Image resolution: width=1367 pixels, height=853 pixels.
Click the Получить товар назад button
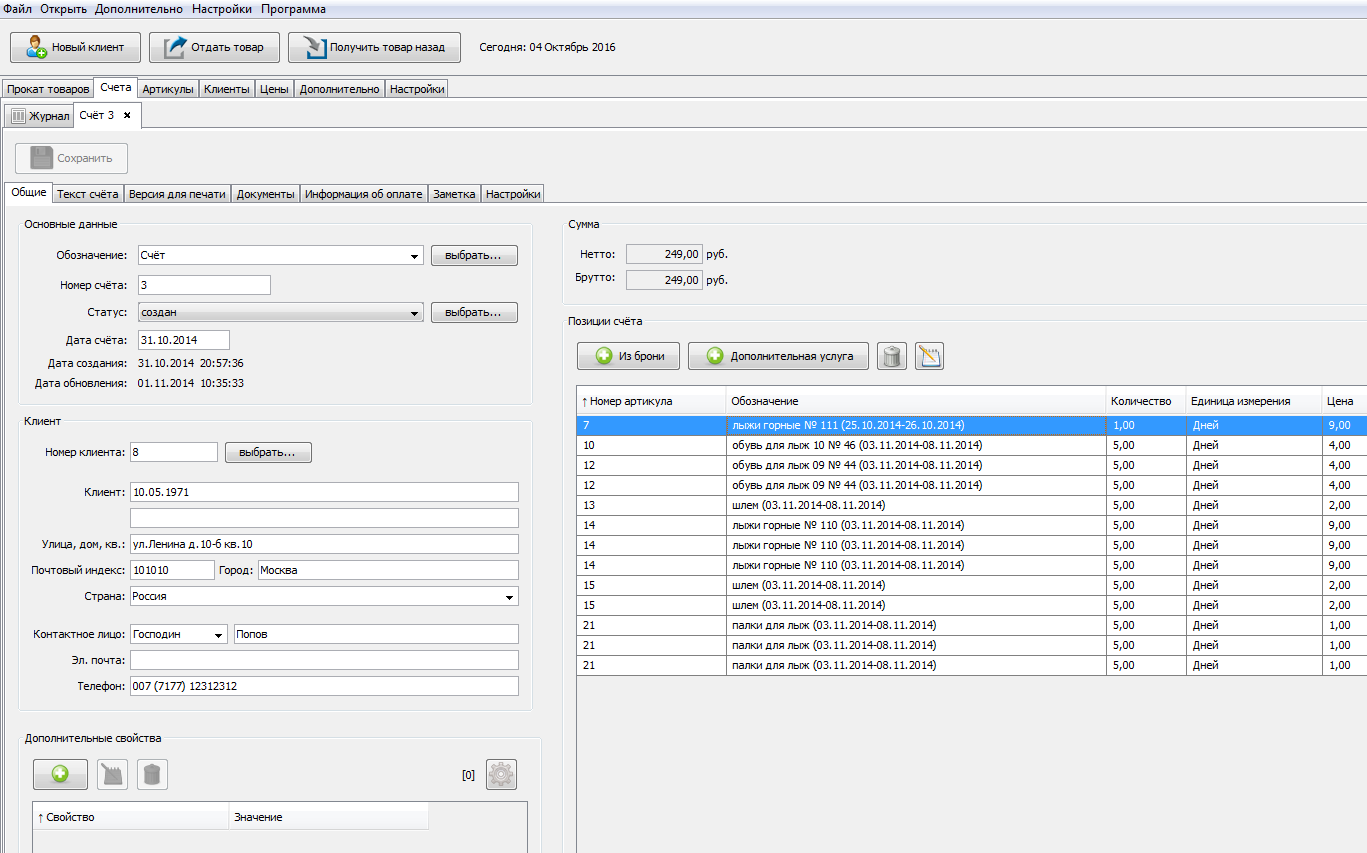pyautogui.click(x=374, y=47)
